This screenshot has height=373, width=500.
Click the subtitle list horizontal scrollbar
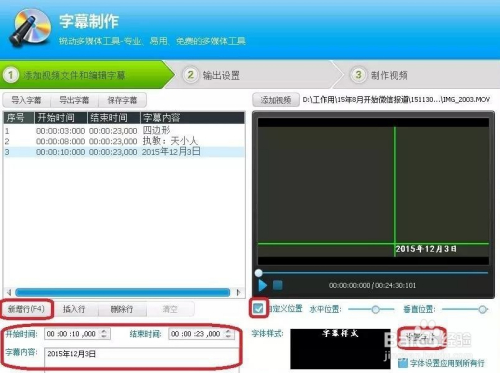123,292
